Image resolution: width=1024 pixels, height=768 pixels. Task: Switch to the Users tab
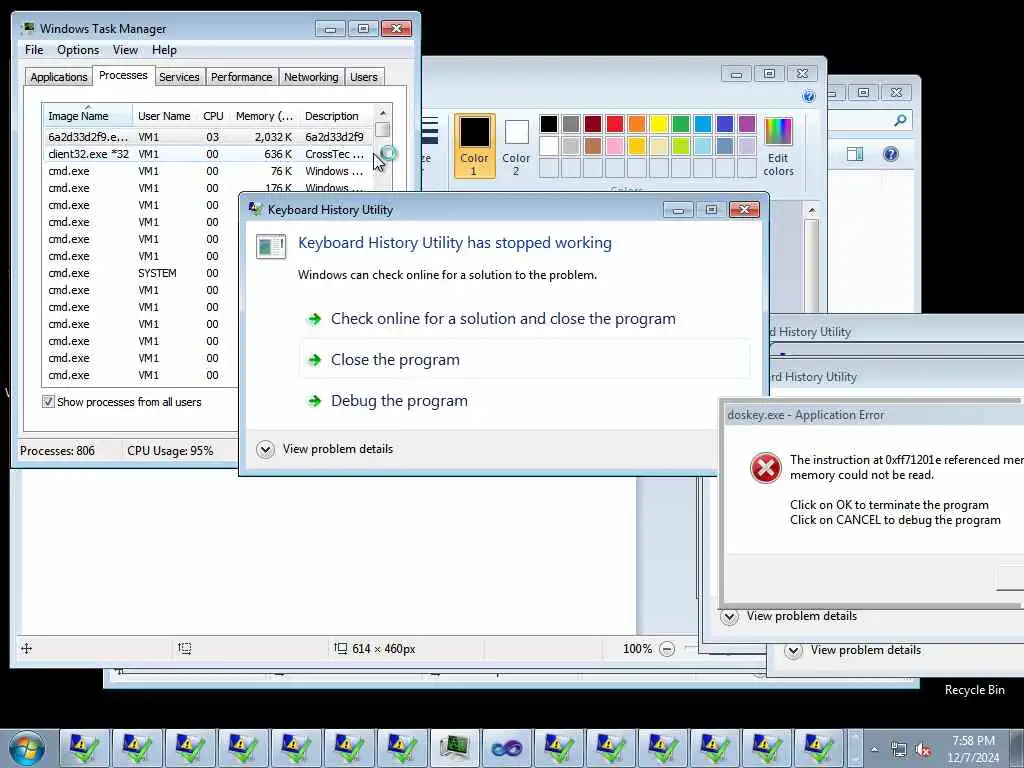[364, 77]
